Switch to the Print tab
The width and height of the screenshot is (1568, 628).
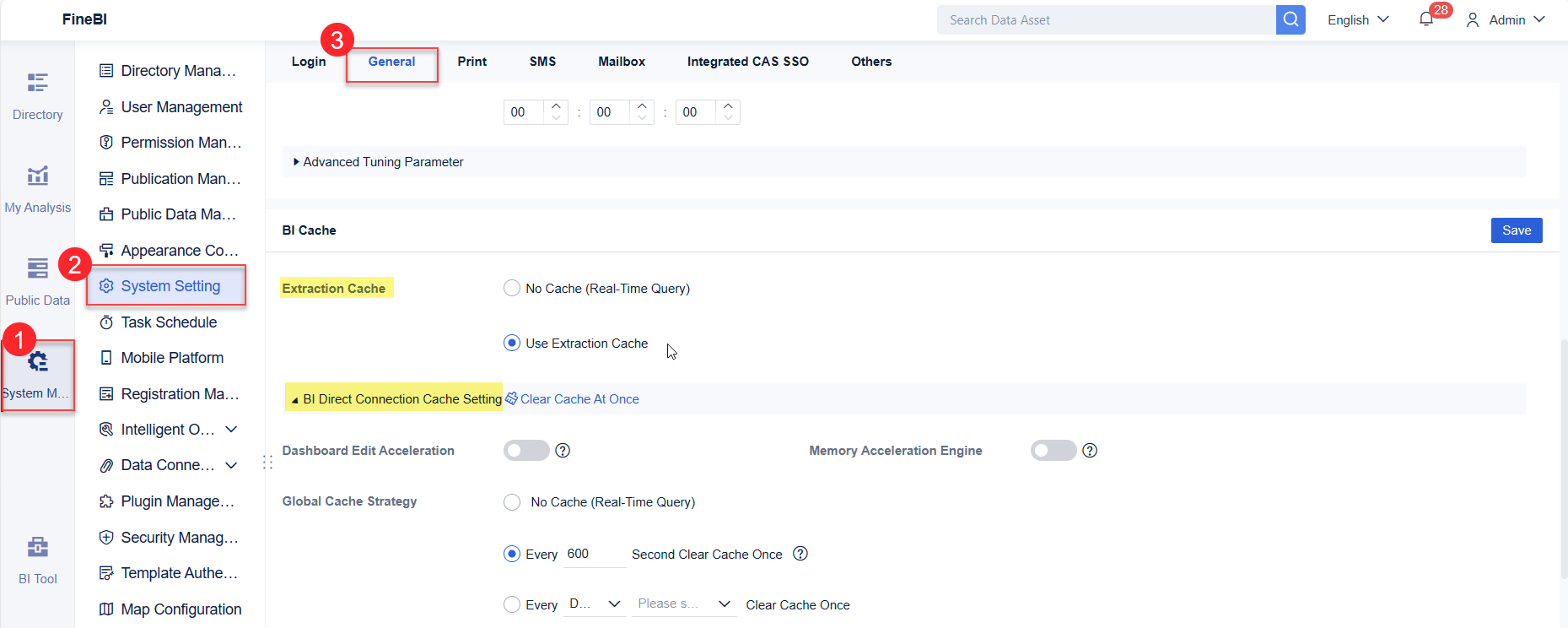472,62
